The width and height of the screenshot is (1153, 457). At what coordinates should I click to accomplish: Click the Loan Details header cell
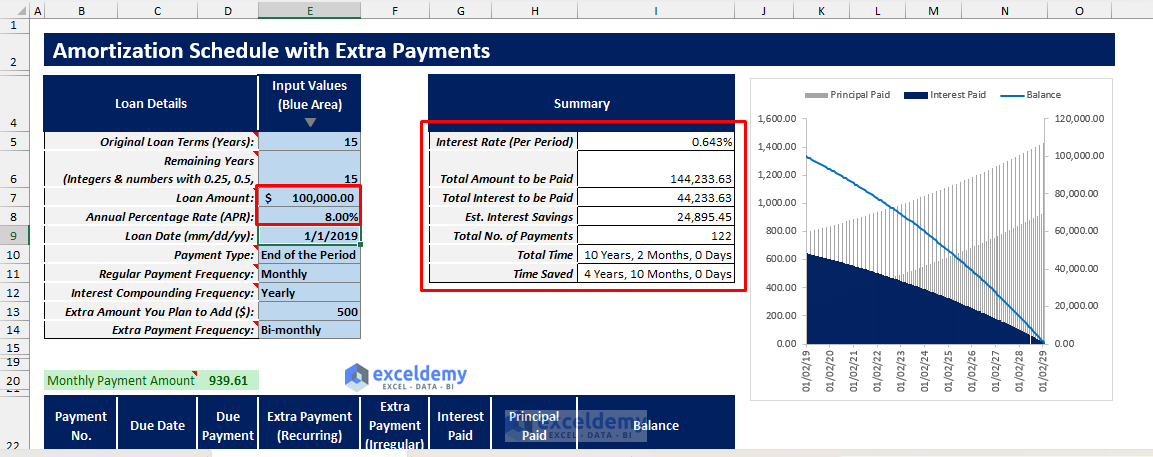point(151,103)
